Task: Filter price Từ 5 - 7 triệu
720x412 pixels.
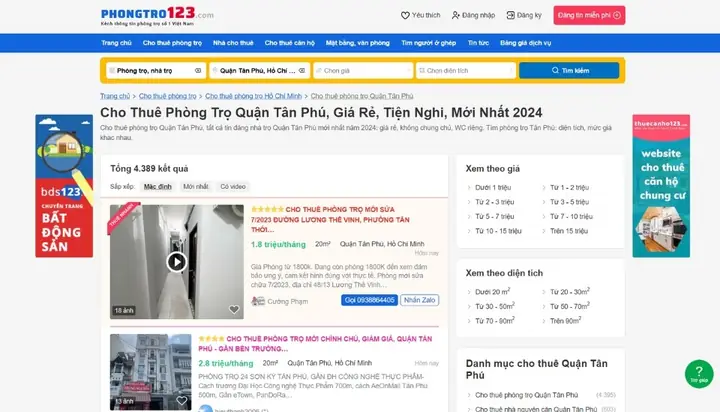Action: click(495, 216)
